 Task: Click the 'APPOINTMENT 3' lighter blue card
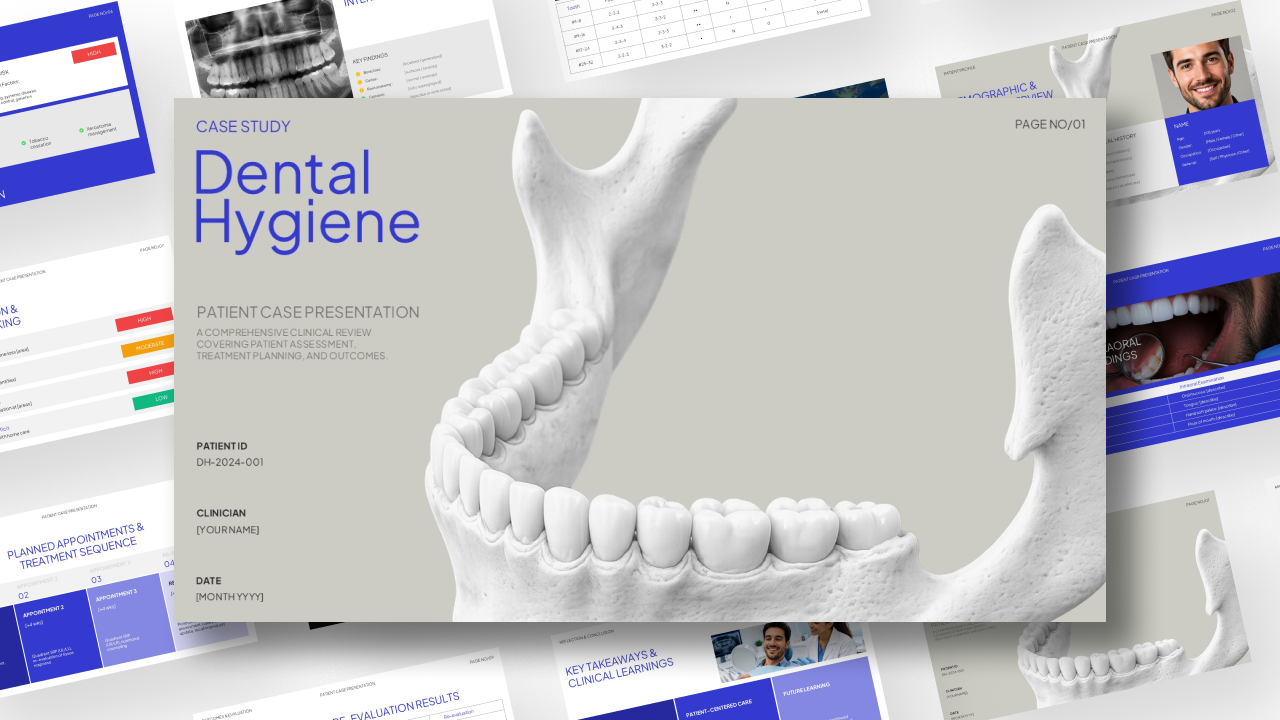132,616
